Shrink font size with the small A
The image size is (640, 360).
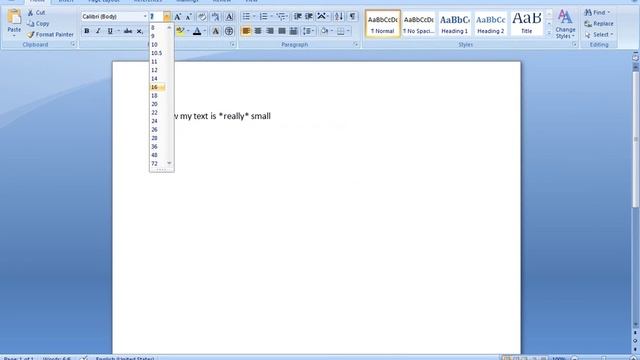click(188, 17)
